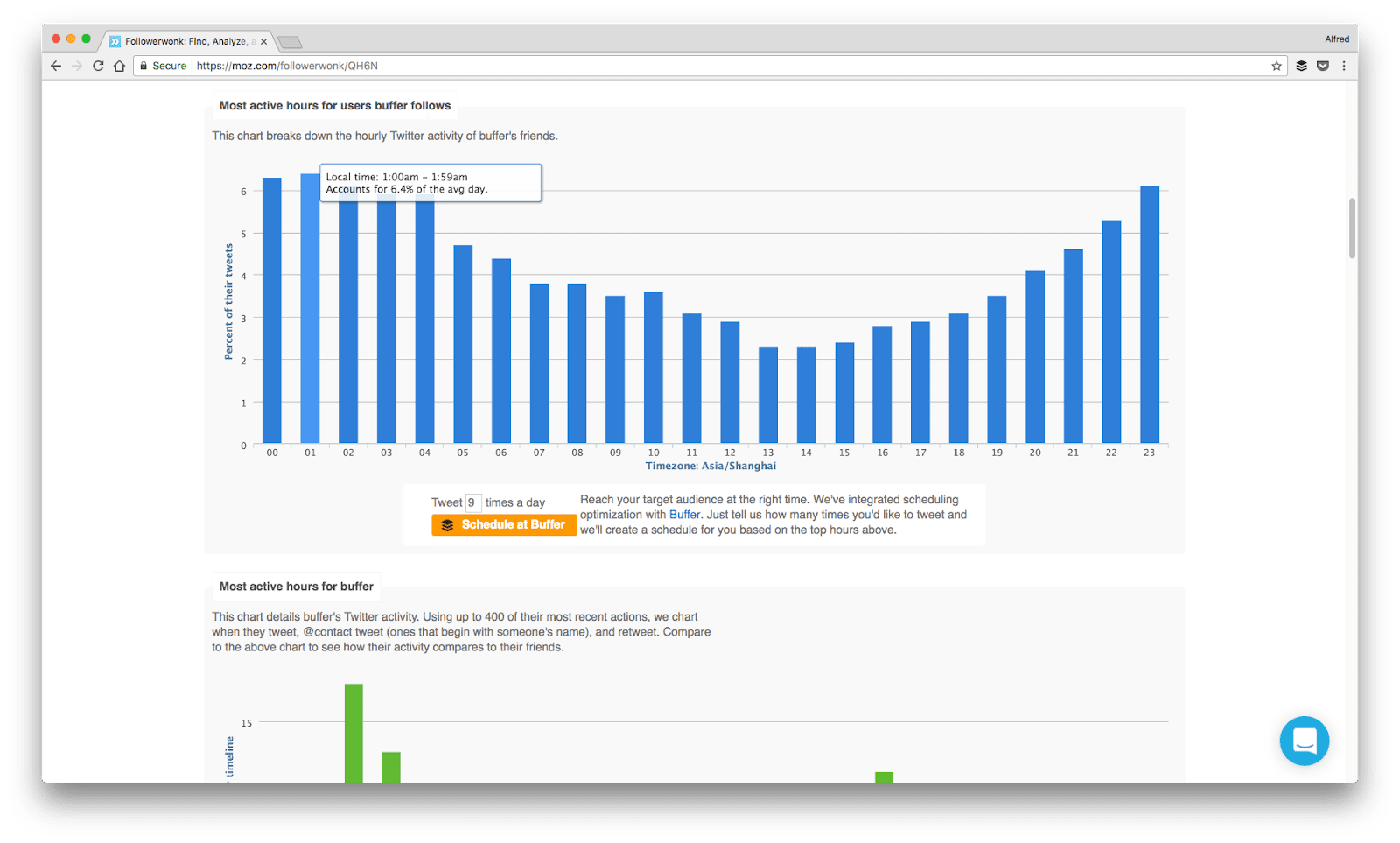Bookmark this page with the star icon

pos(1277,66)
